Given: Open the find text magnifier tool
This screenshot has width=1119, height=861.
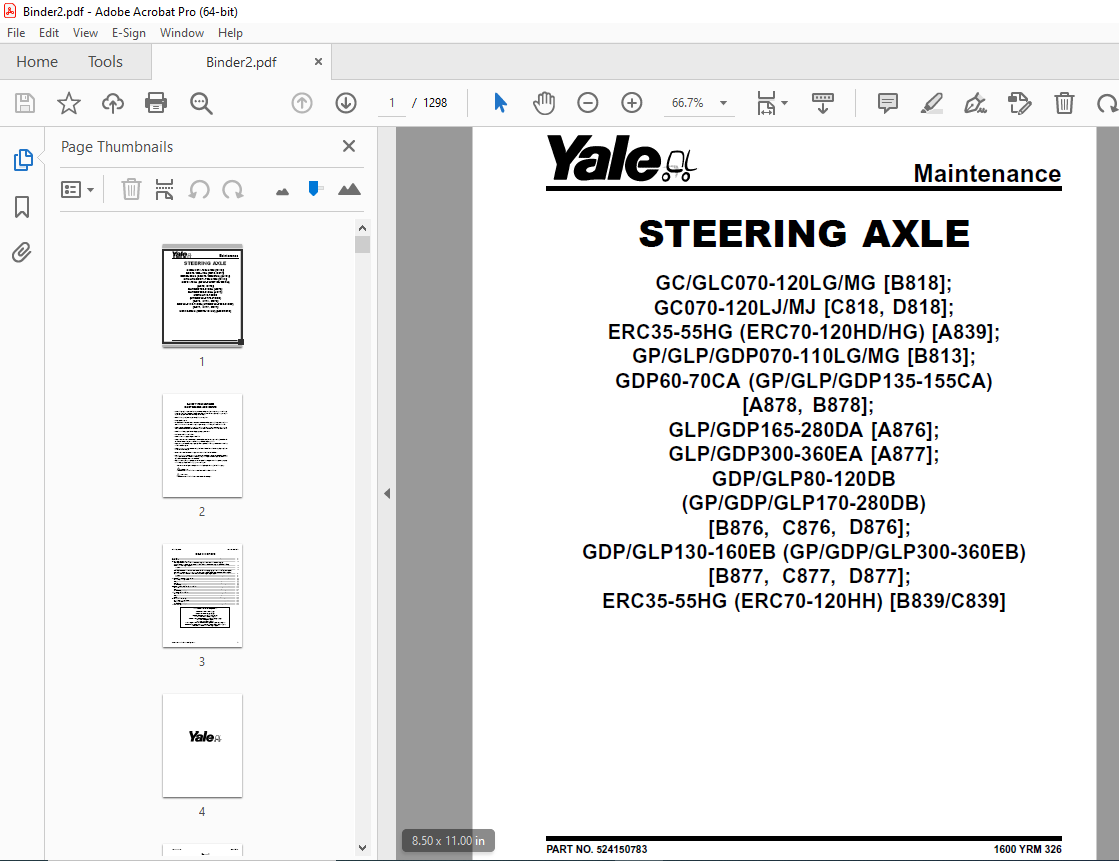Looking at the screenshot, I should click(201, 104).
